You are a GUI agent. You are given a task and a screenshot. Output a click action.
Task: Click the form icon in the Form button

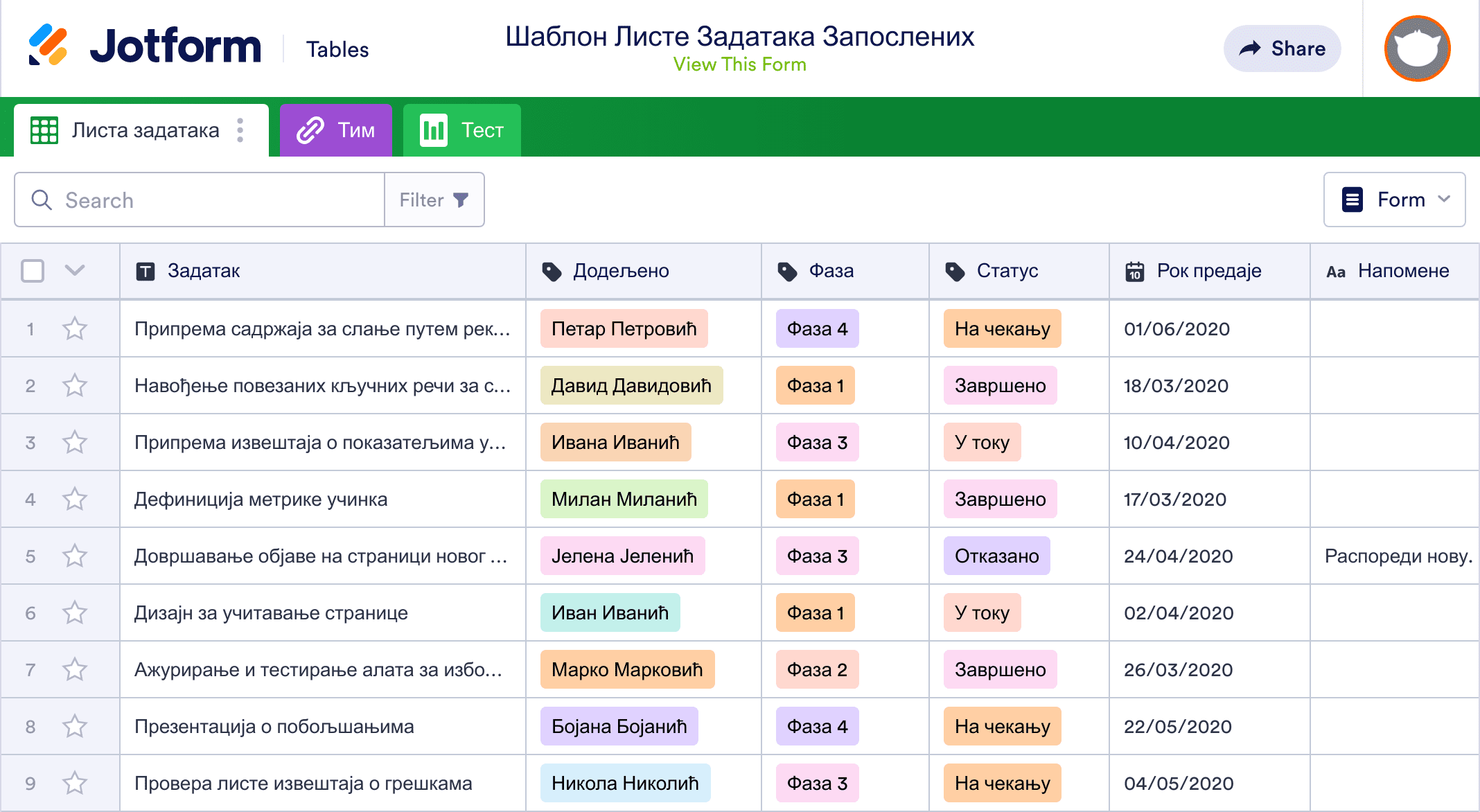pos(1353,200)
